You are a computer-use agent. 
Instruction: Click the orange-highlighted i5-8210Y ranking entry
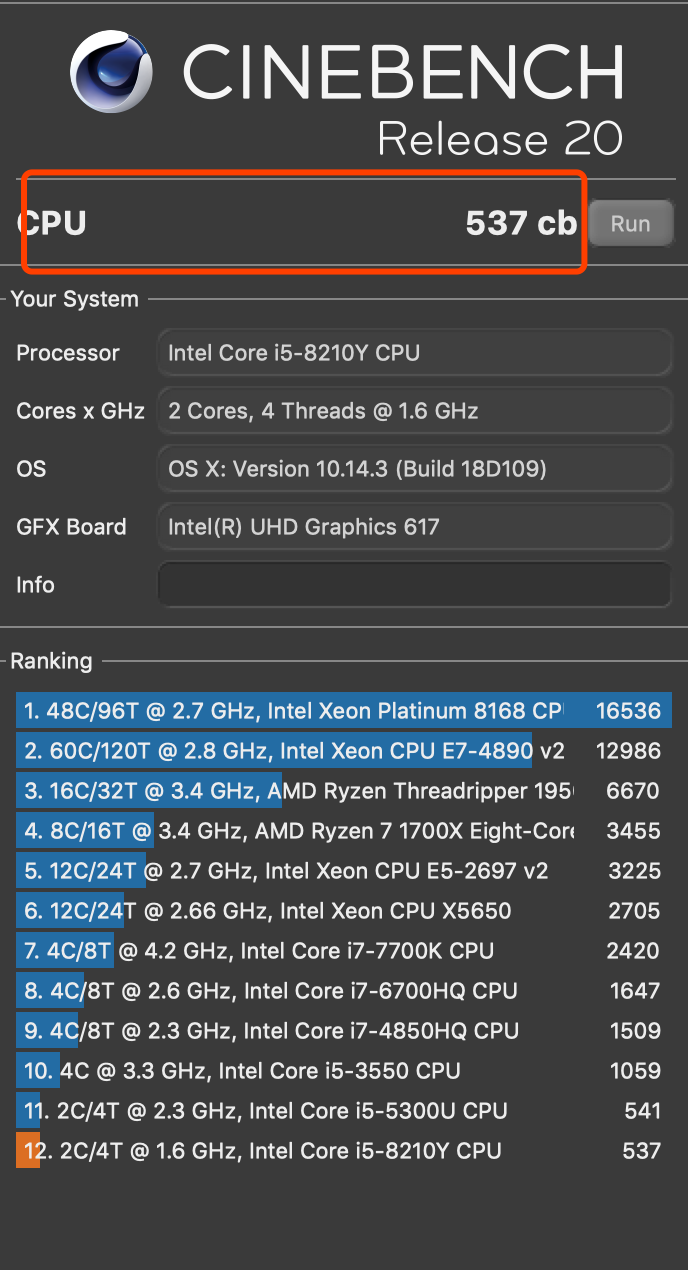(300, 1150)
